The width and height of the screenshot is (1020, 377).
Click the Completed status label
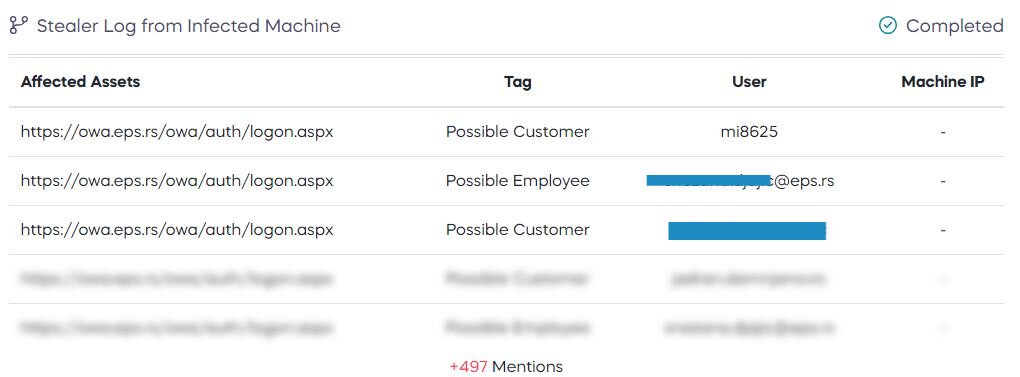[954, 26]
